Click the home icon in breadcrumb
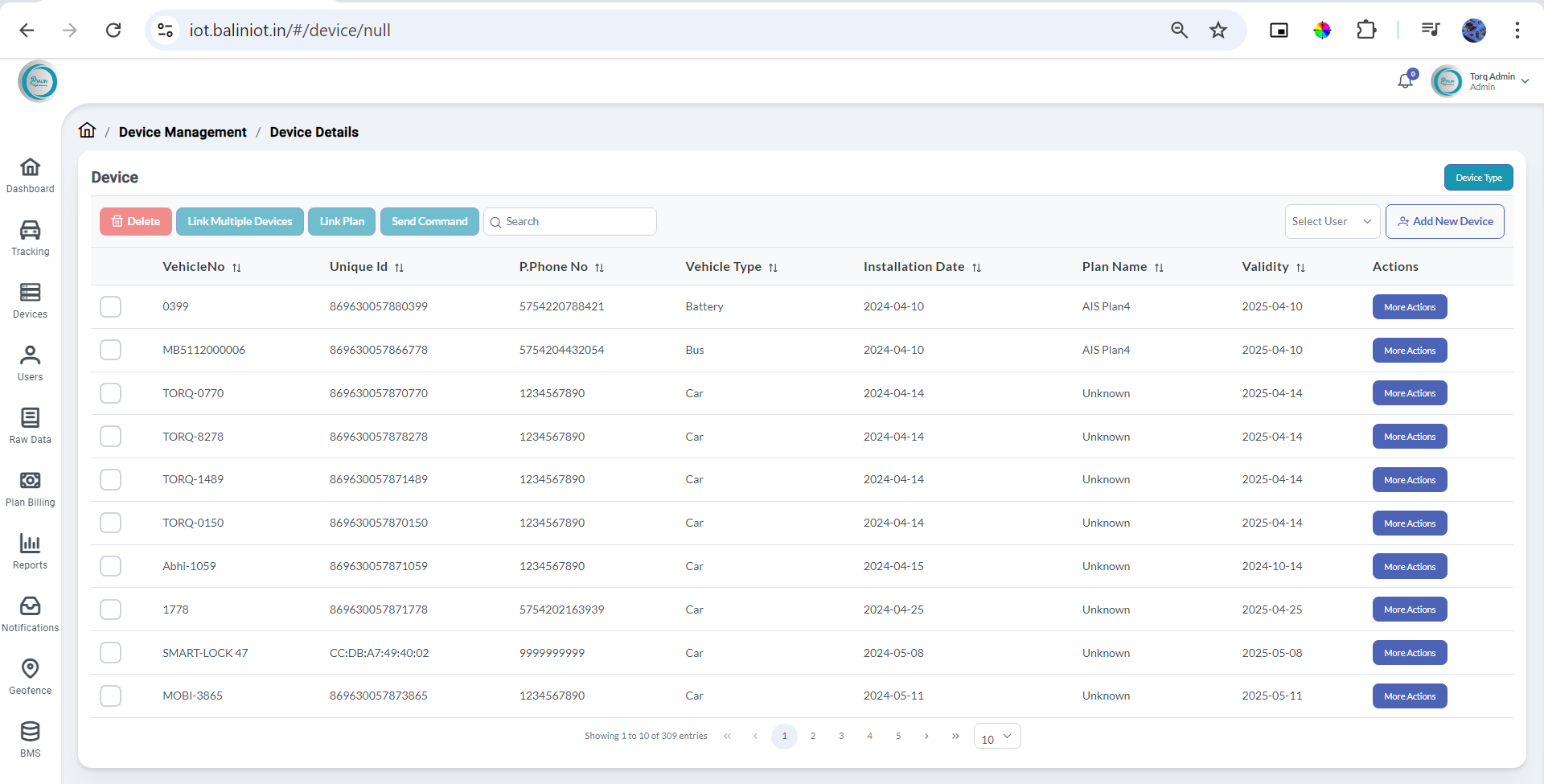The width and height of the screenshot is (1544, 784). point(87,130)
